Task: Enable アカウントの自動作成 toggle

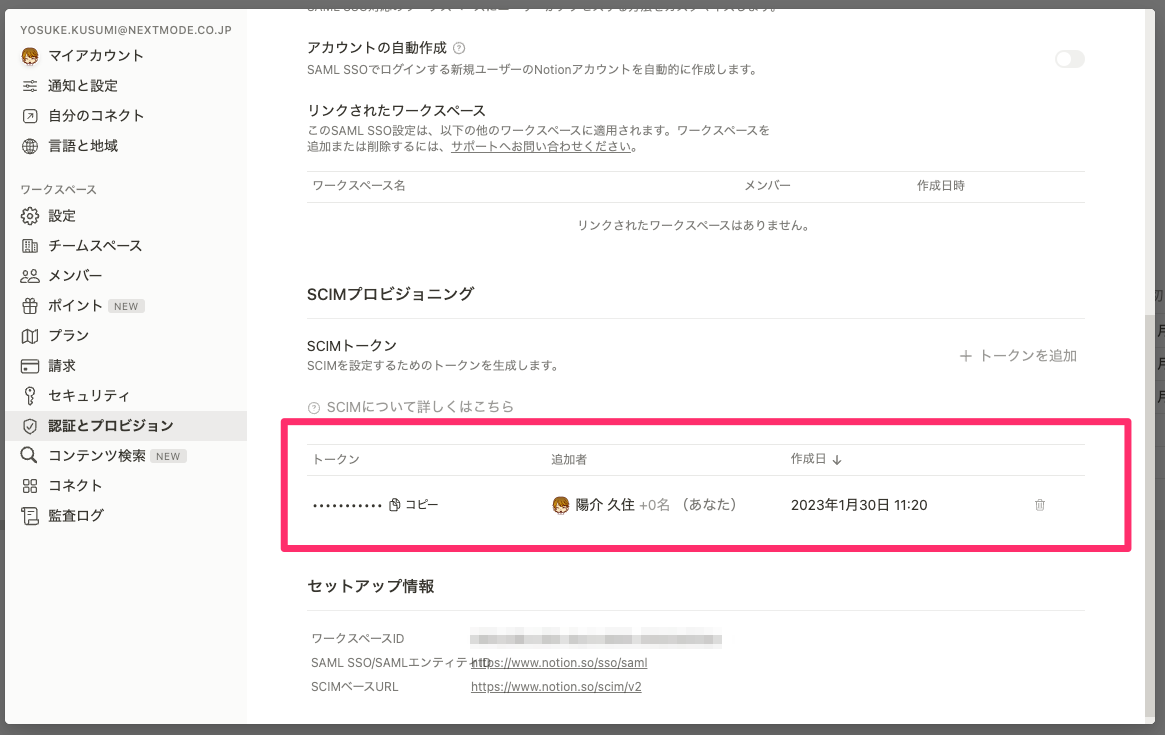Action: pyautogui.click(x=1069, y=59)
